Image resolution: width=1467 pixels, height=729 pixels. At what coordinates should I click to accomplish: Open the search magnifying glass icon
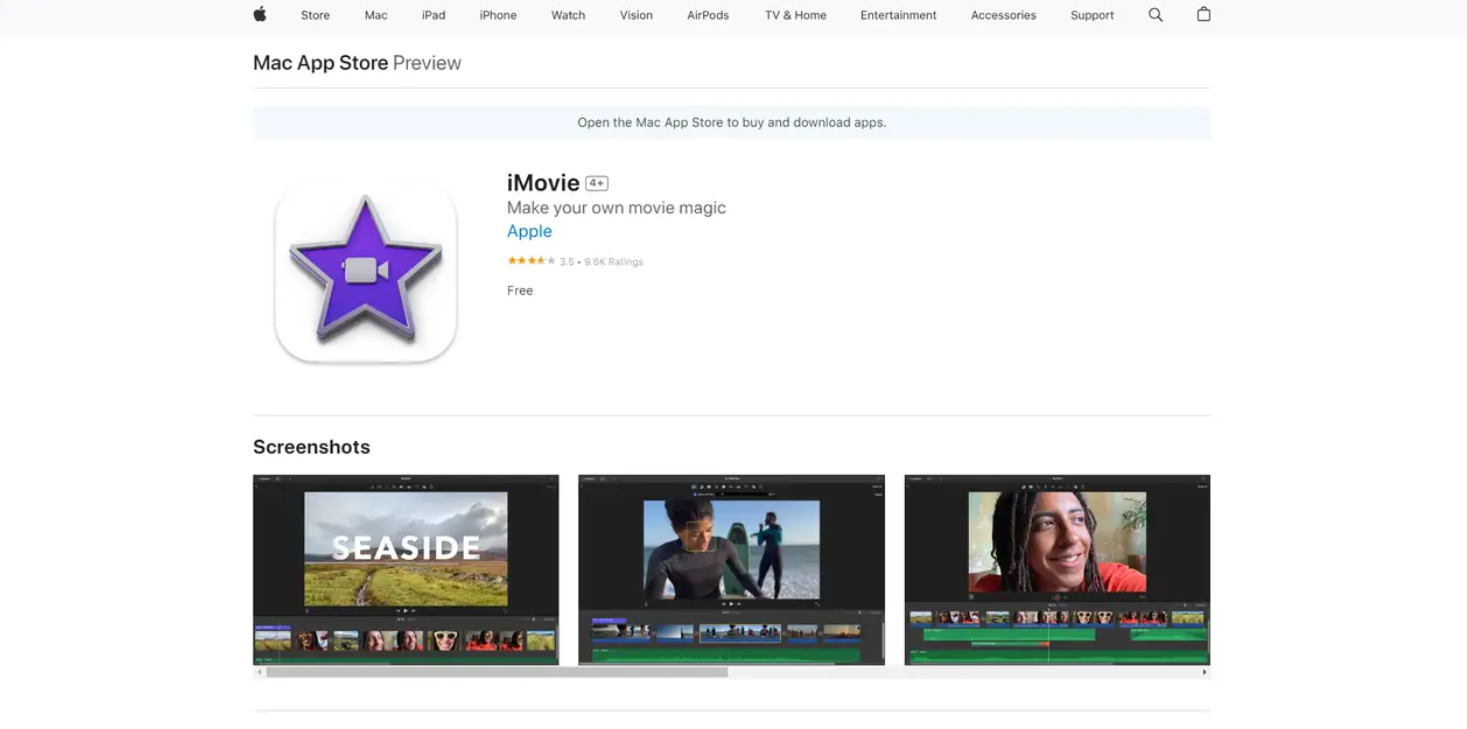[1155, 15]
